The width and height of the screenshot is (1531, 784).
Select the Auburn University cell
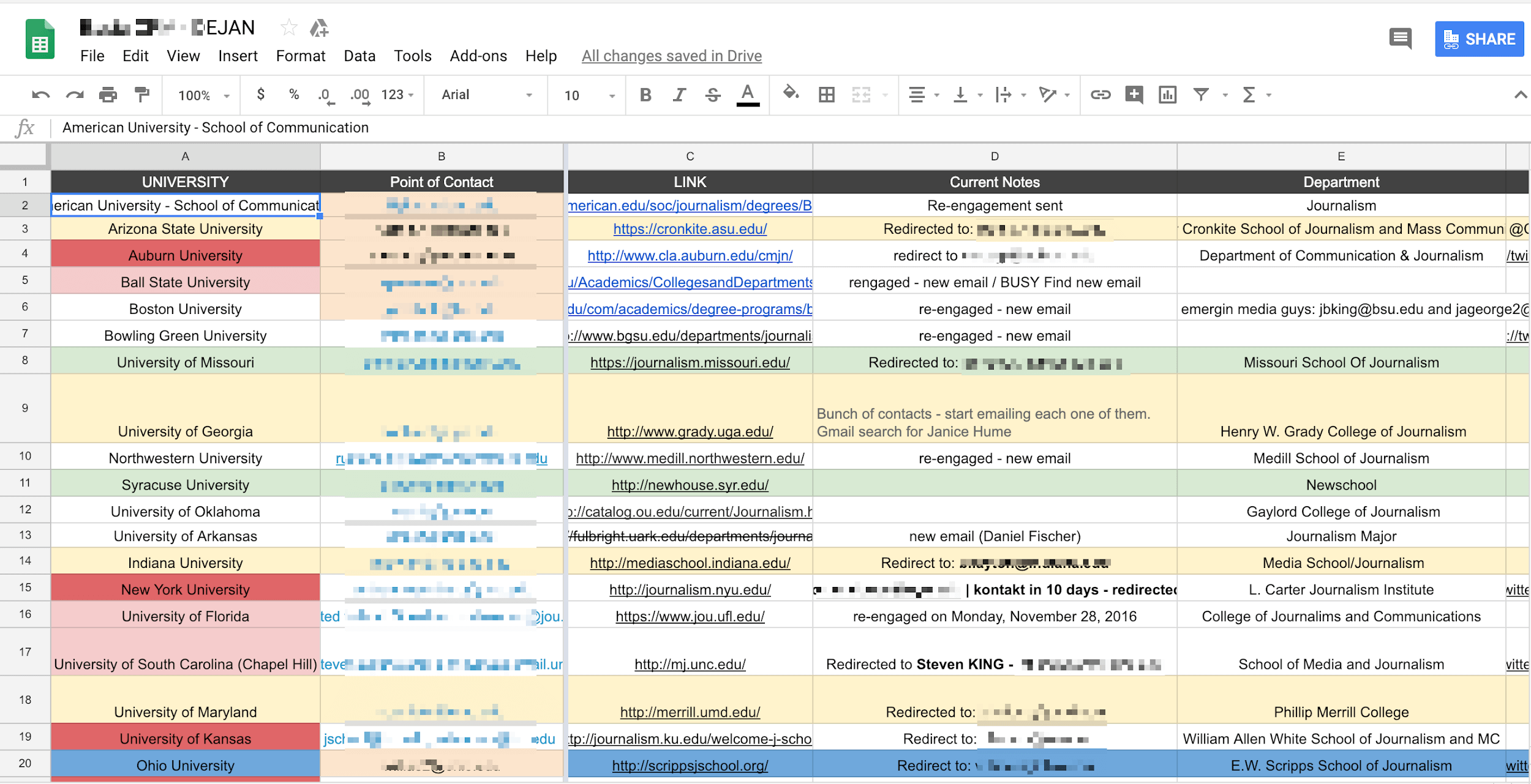[x=186, y=253]
